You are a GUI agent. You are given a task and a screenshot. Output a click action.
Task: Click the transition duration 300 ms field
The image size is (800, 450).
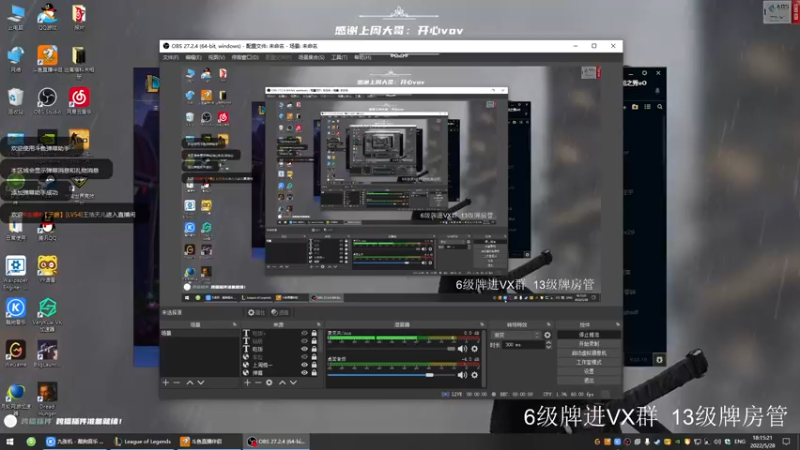[523, 345]
